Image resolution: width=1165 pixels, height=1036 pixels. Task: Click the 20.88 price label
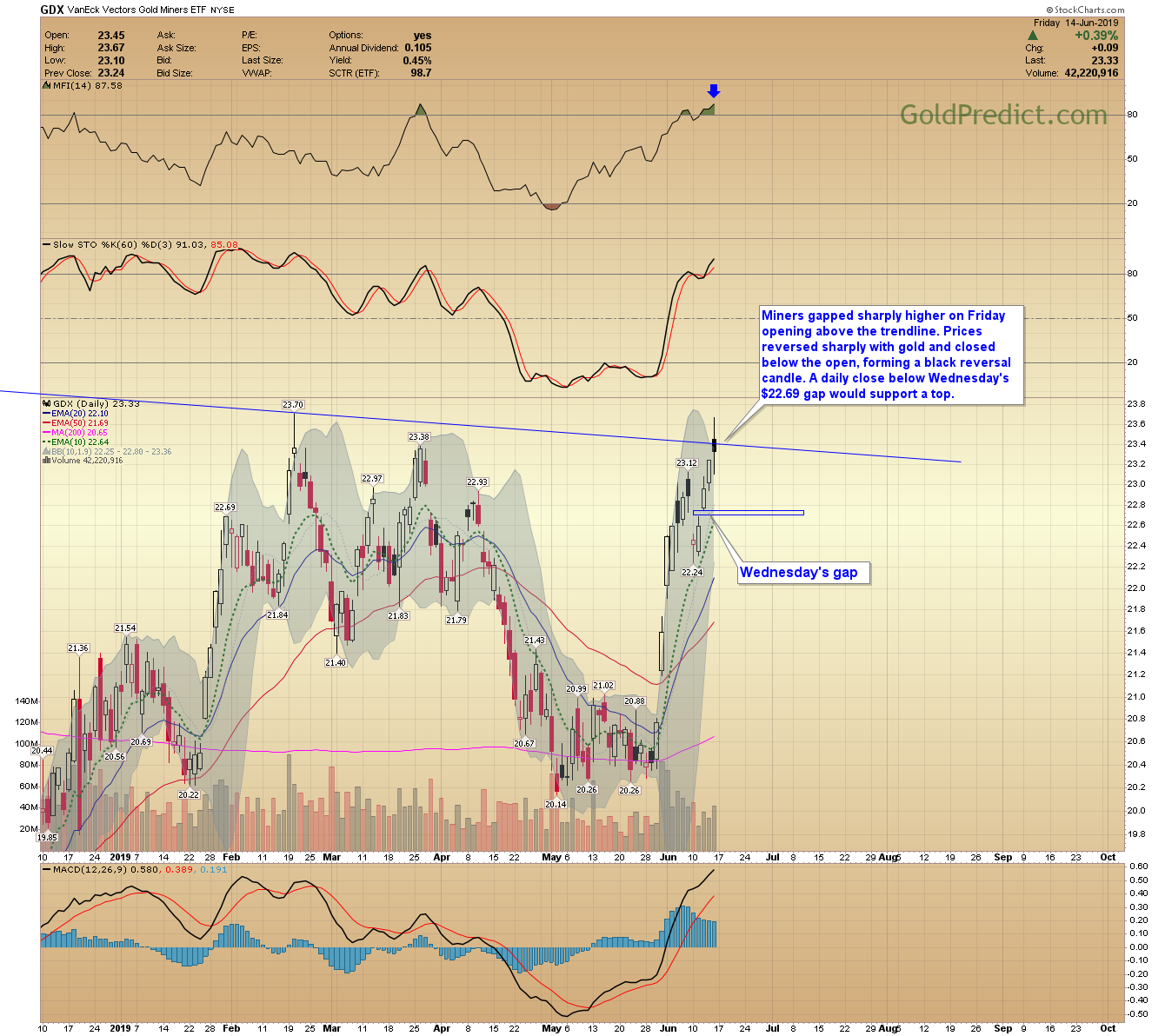tap(635, 701)
